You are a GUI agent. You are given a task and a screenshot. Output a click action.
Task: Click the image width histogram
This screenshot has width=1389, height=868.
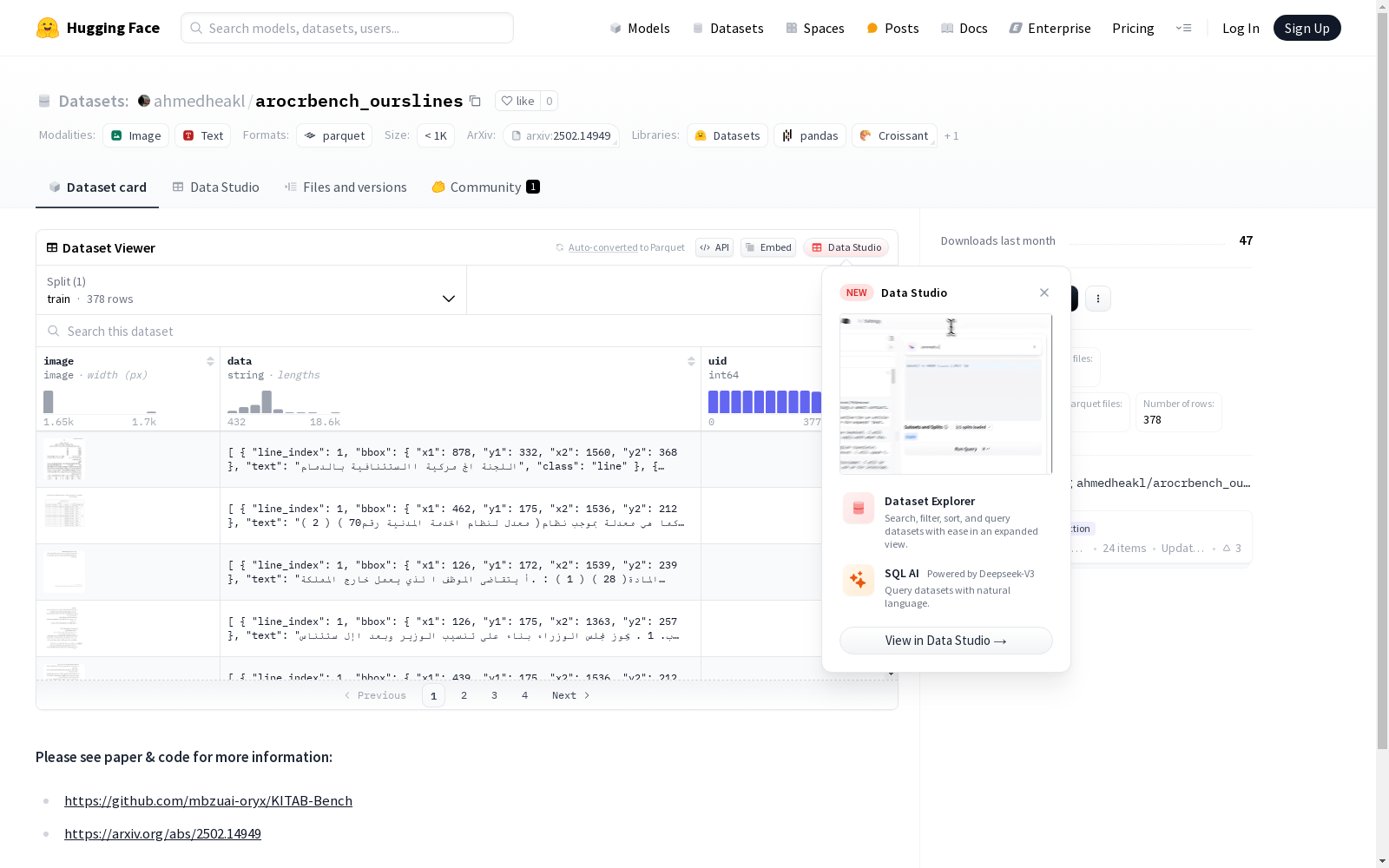[101, 402]
